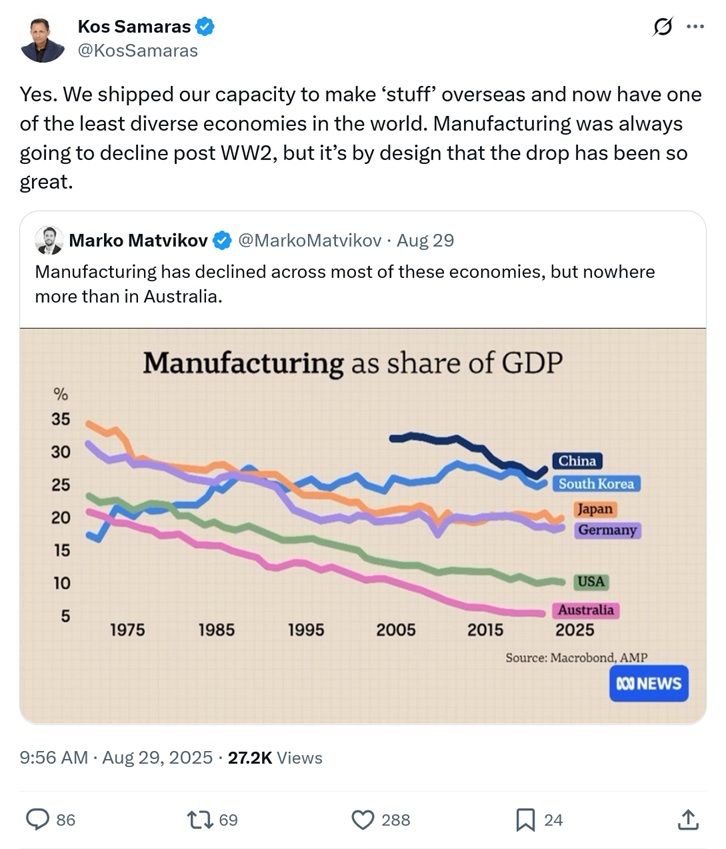Click the Grok slash-circle icon
Viewport: 726px width, 849px height.
[x=662, y=27]
